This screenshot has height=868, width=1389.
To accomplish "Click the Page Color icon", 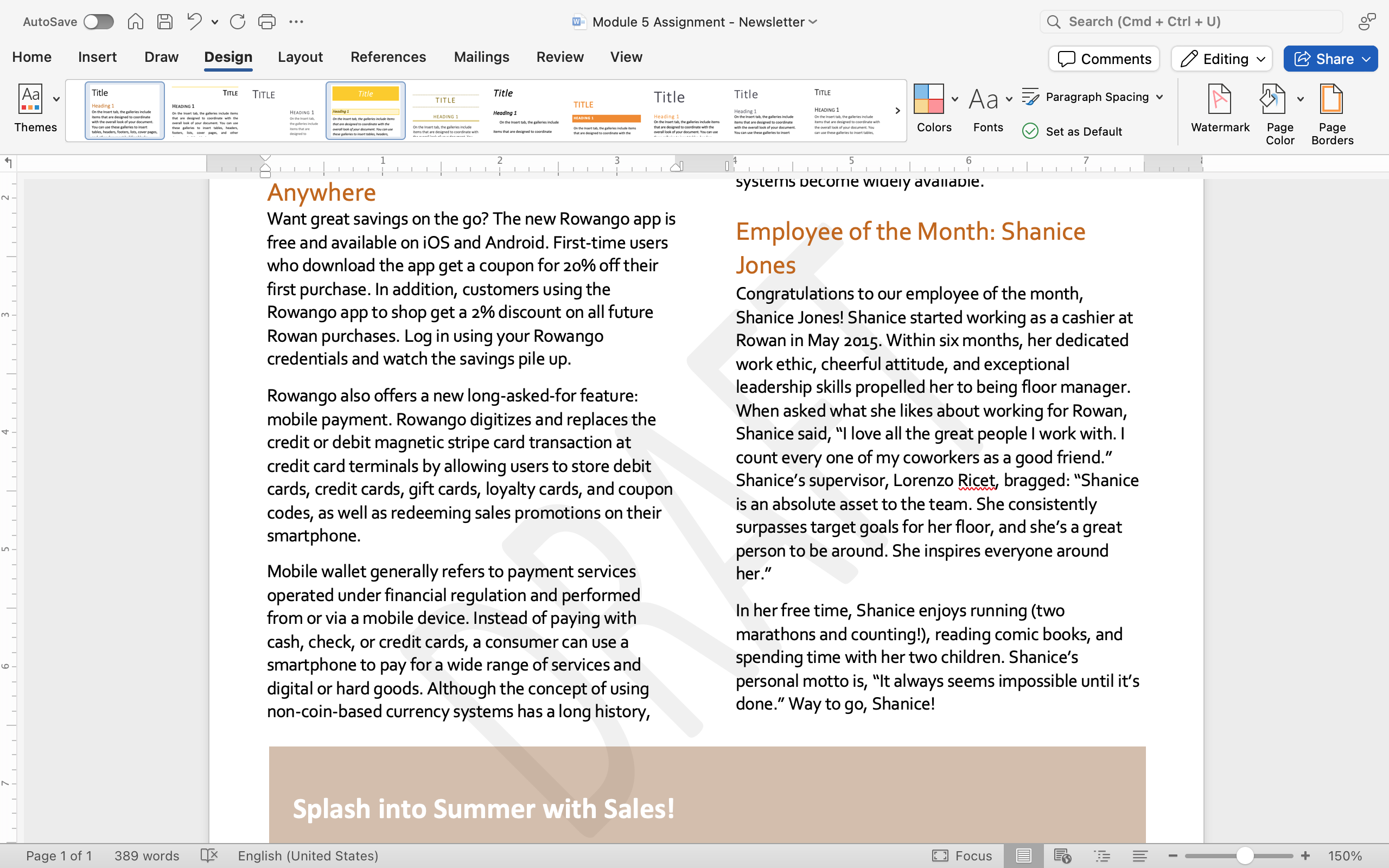I will (1273, 99).
